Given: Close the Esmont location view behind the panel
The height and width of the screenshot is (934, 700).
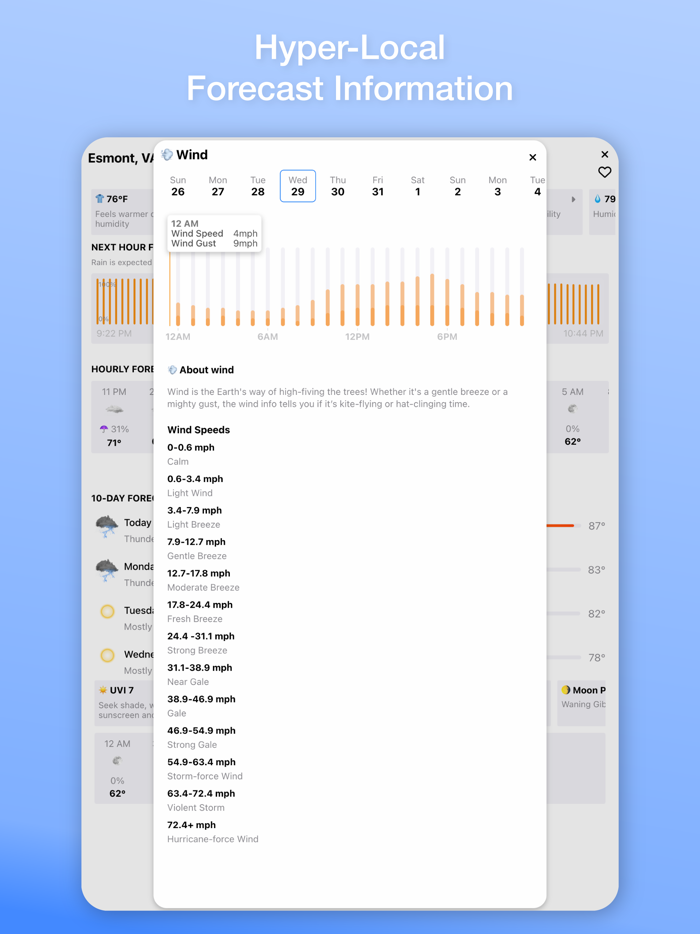Looking at the screenshot, I should (605, 154).
